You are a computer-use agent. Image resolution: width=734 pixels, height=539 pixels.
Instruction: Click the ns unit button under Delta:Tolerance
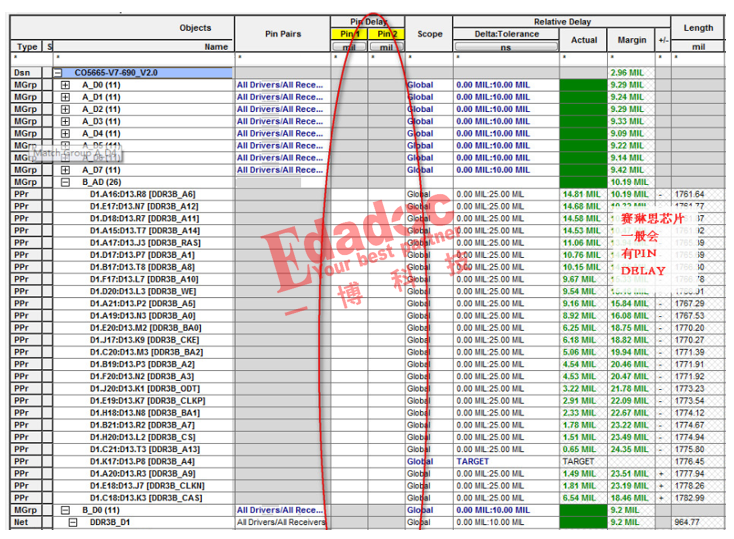[506, 47]
